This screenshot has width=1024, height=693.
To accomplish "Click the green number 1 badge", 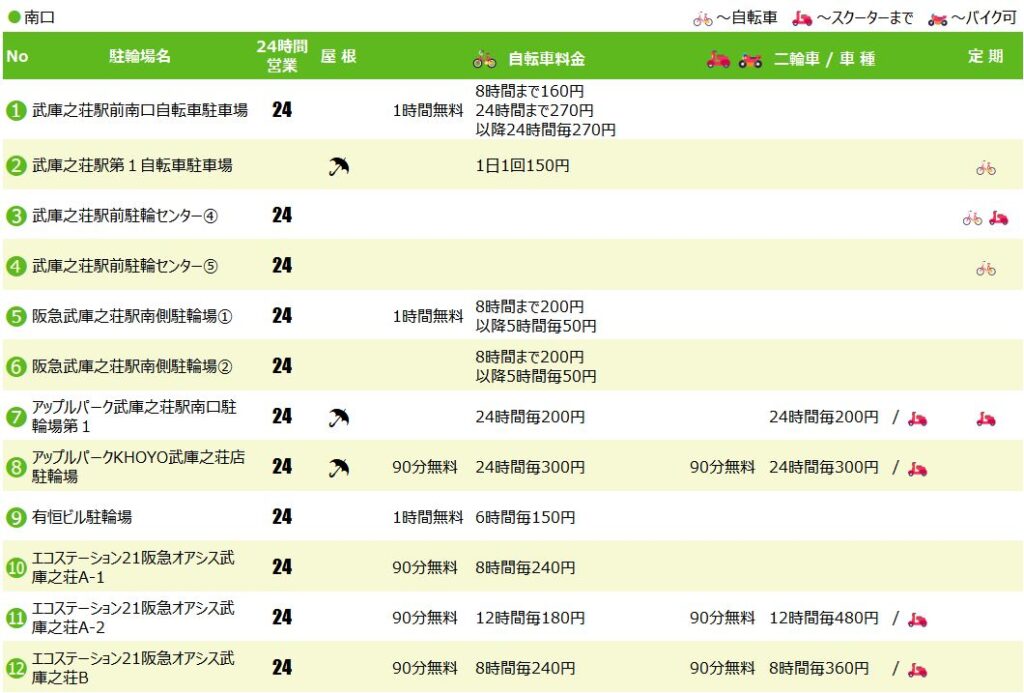I will [16, 111].
